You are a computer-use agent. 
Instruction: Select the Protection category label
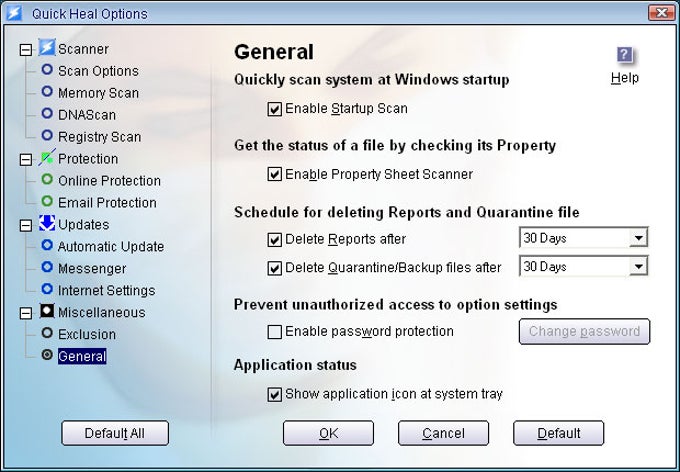tap(88, 159)
